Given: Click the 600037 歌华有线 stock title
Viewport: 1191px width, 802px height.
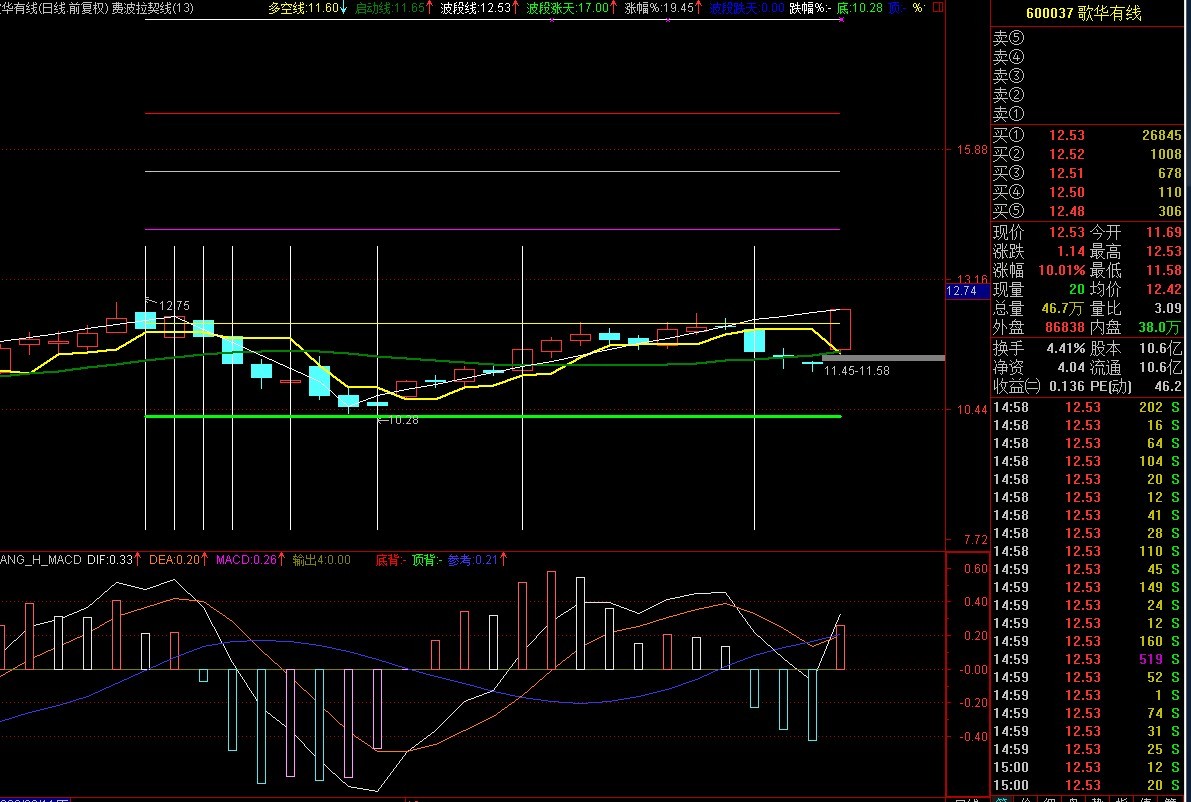Looking at the screenshot, I should click(1089, 13).
